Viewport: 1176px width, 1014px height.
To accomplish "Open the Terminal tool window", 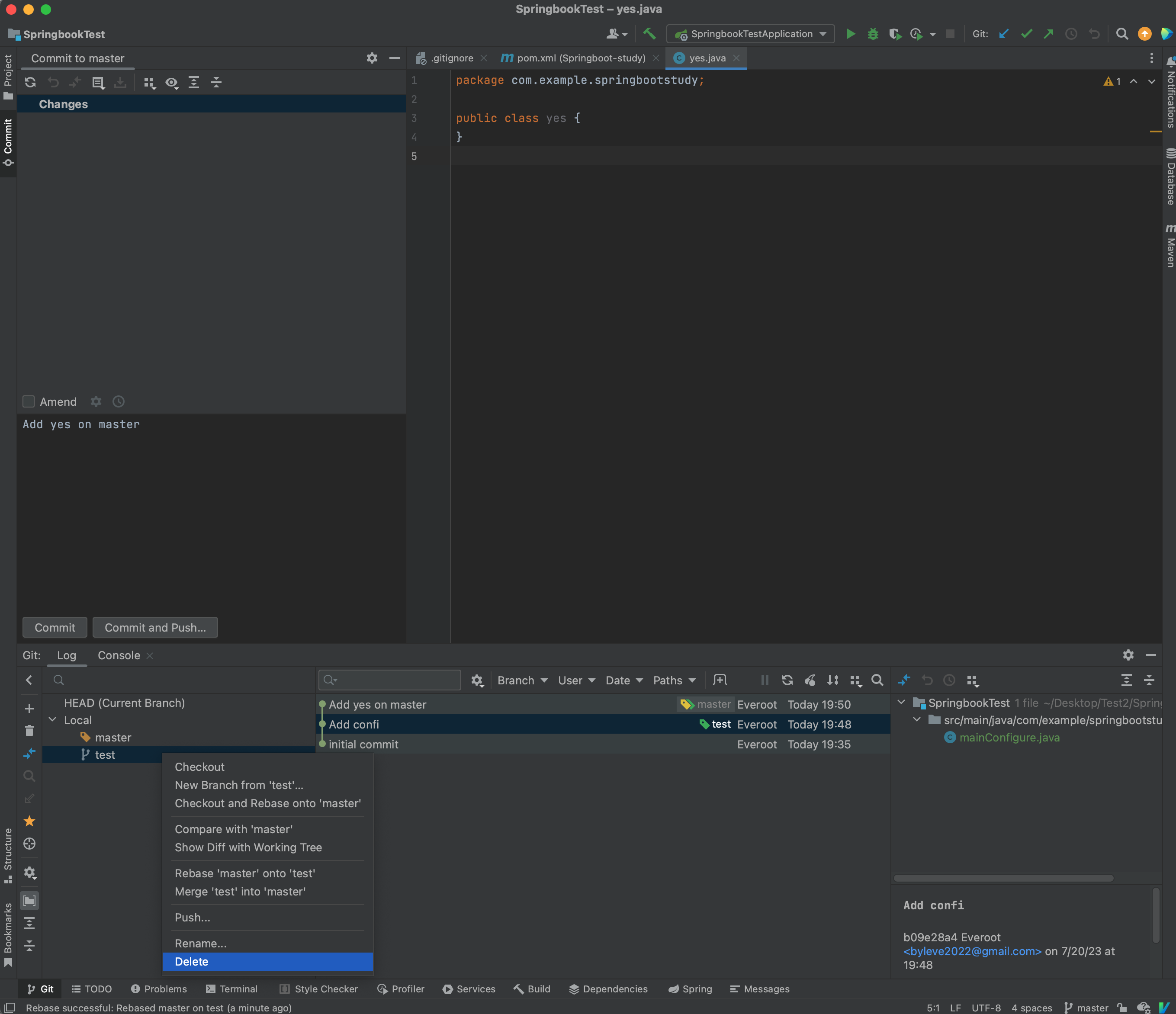I will (x=231, y=988).
